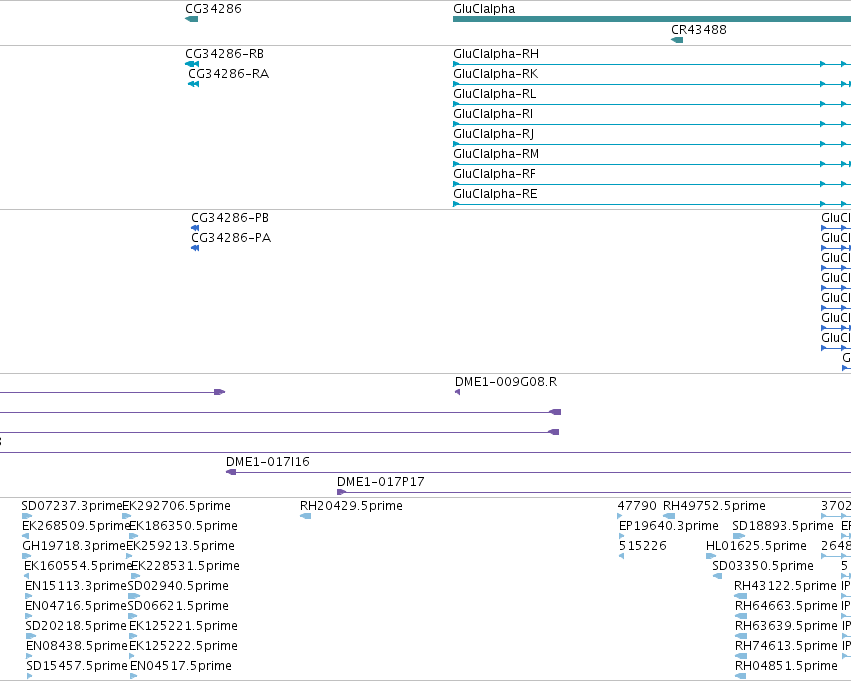Click the EK125221.5prime EST label
Screen dimensions: 851x681
point(183,626)
